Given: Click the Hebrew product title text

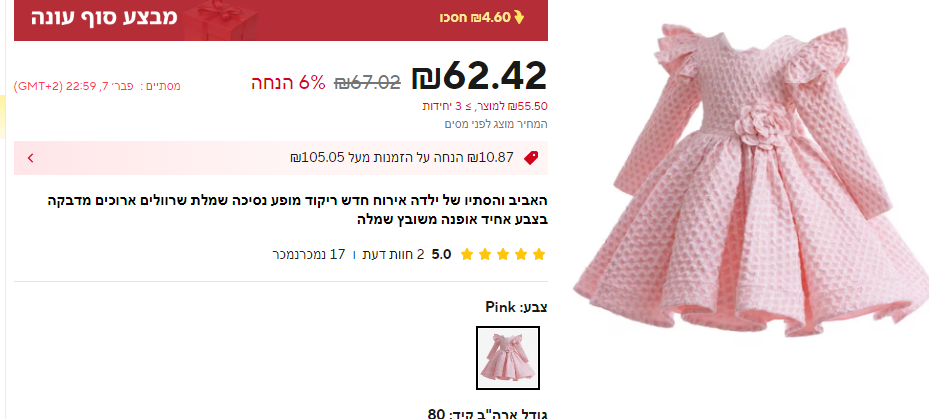Looking at the screenshot, I should [x=297, y=210].
